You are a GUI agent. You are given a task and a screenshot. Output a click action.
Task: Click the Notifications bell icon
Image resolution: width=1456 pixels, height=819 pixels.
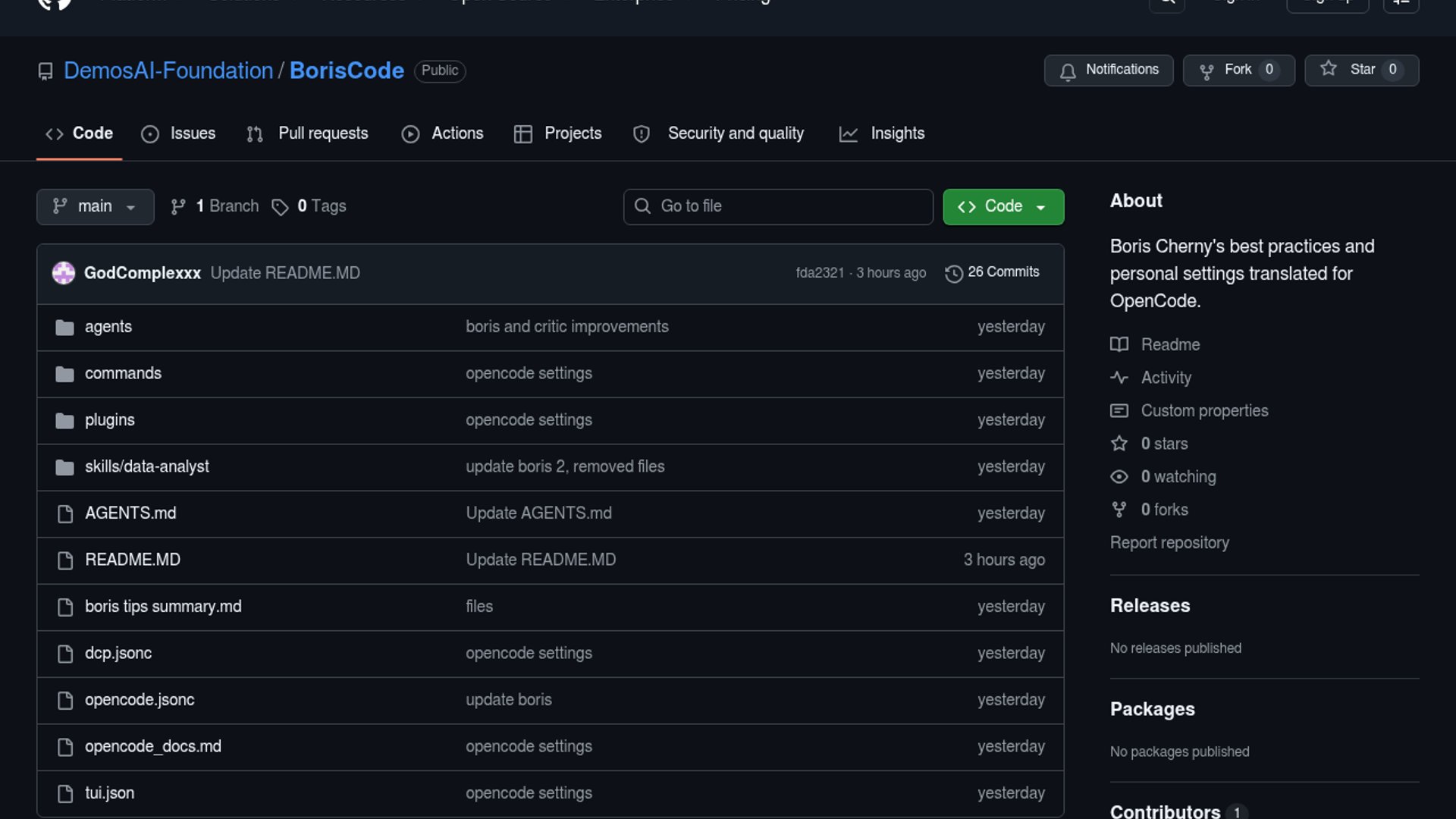coord(1068,71)
